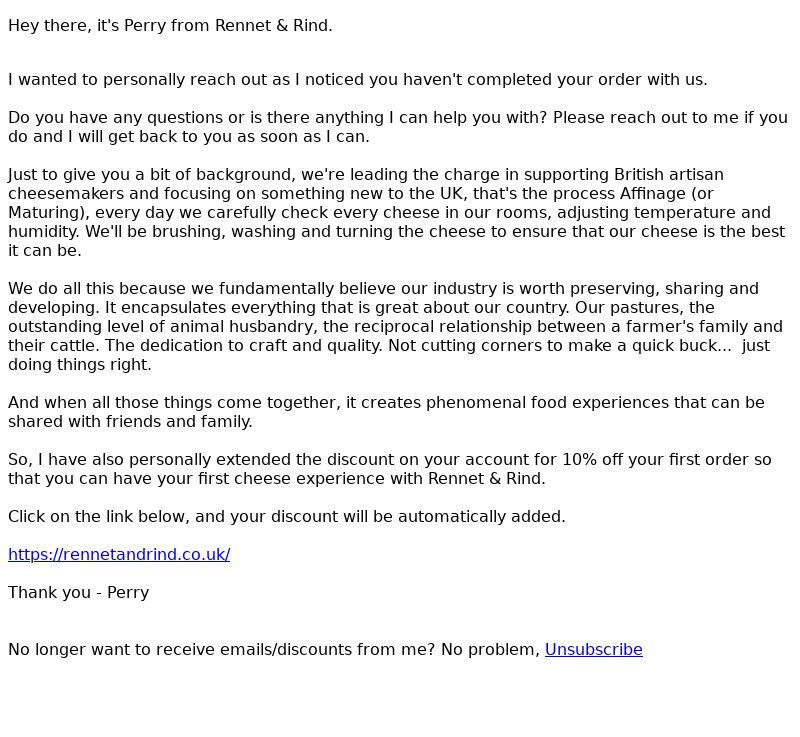Click the sentence about the incomplete order
This screenshot has width=800, height=737.
(358, 80)
